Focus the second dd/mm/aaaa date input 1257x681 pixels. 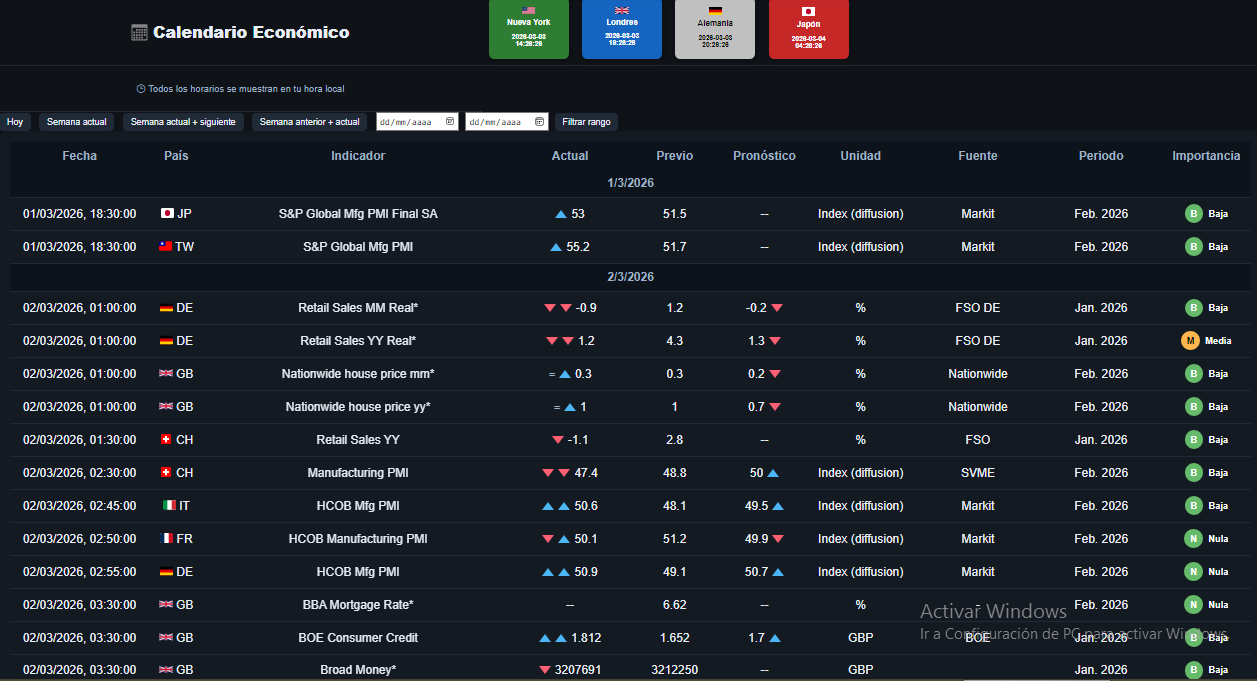click(498, 122)
